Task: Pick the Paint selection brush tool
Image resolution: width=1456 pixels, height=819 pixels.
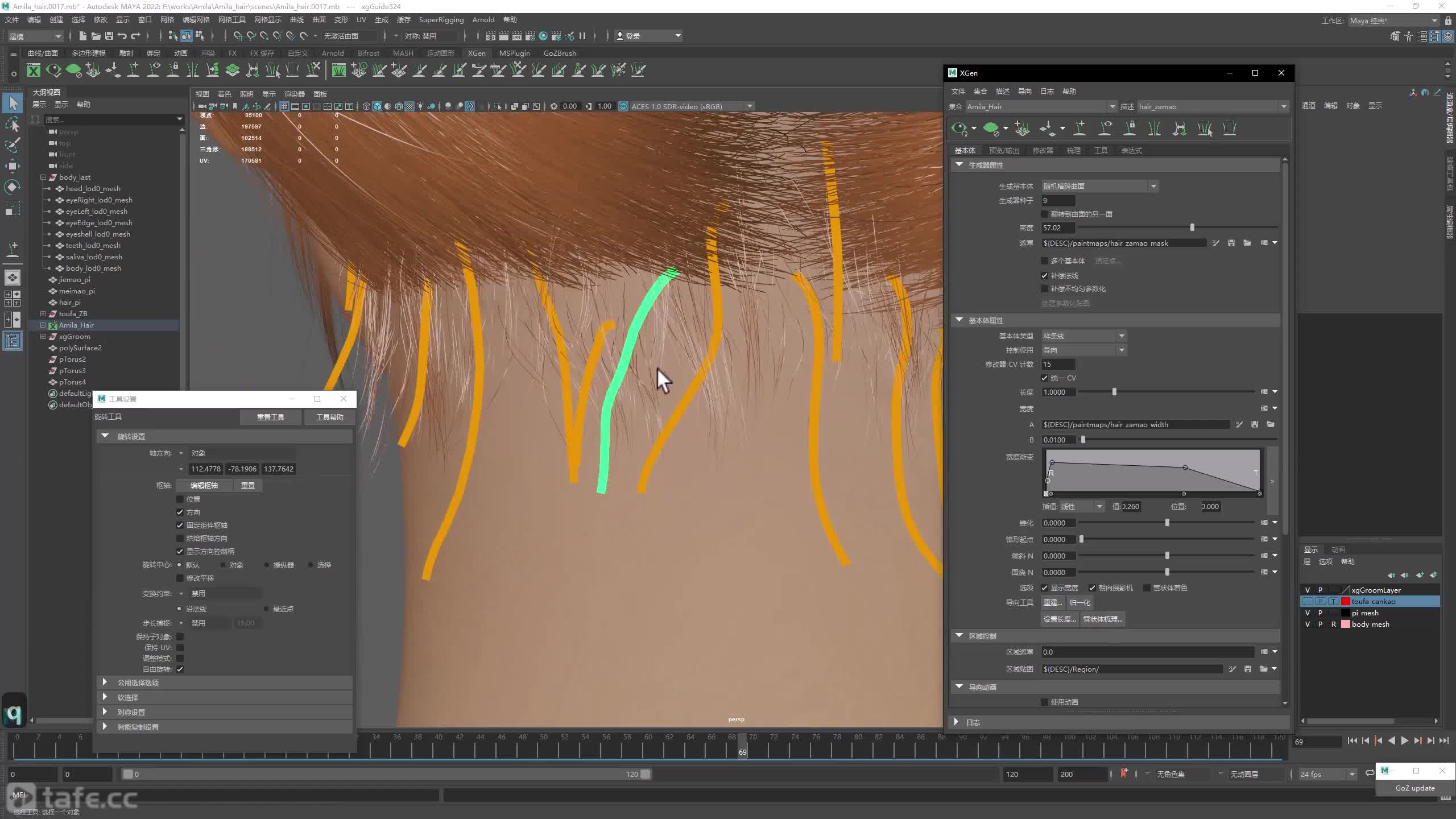Action: (x=13, y=145)
